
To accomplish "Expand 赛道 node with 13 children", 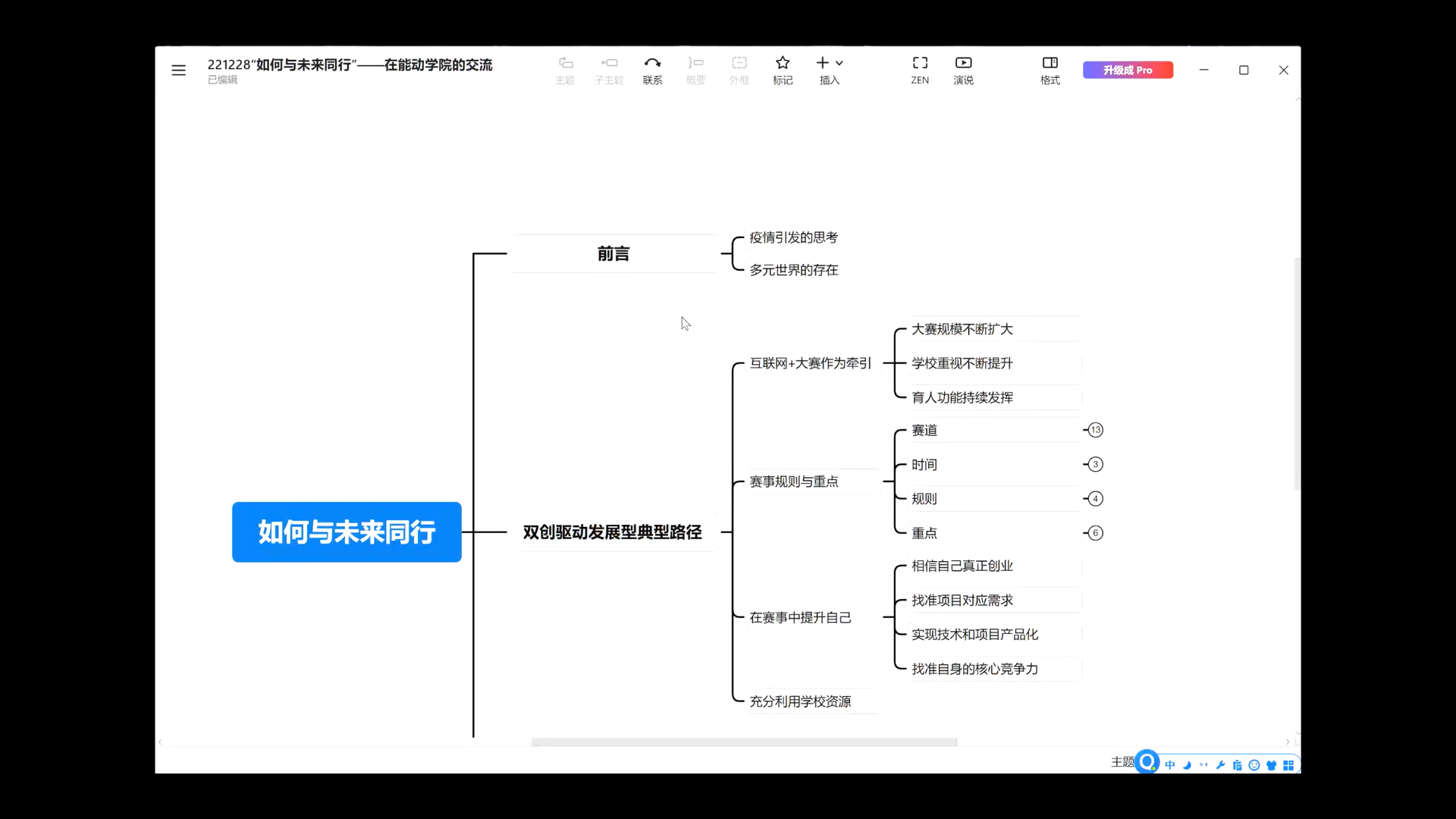I will (x=1095, y=430).
